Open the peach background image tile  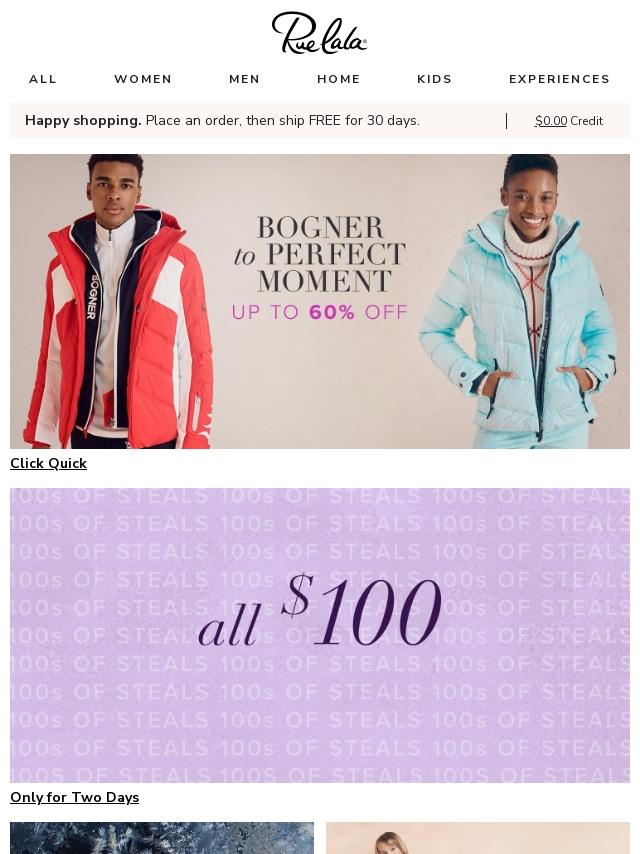(x=478, y=838)
